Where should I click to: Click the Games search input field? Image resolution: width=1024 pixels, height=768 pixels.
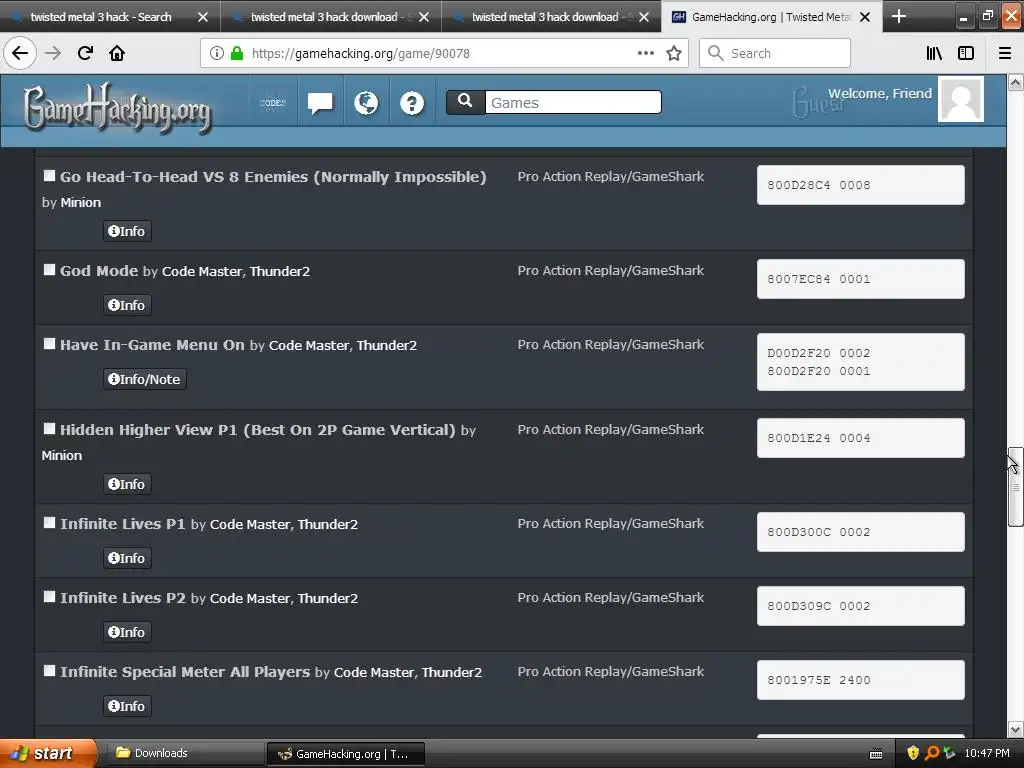click(573, 103)
